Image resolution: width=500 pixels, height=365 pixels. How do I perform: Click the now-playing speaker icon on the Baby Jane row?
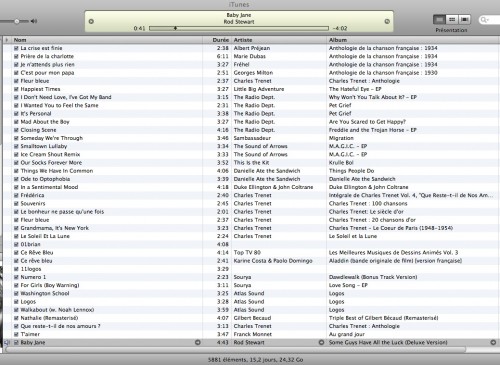7,342
